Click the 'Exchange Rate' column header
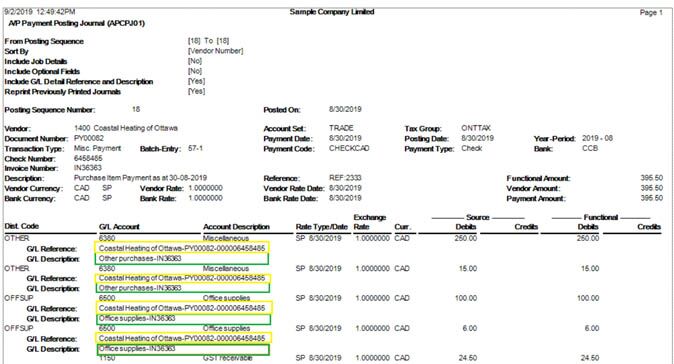 coord(370,222)
